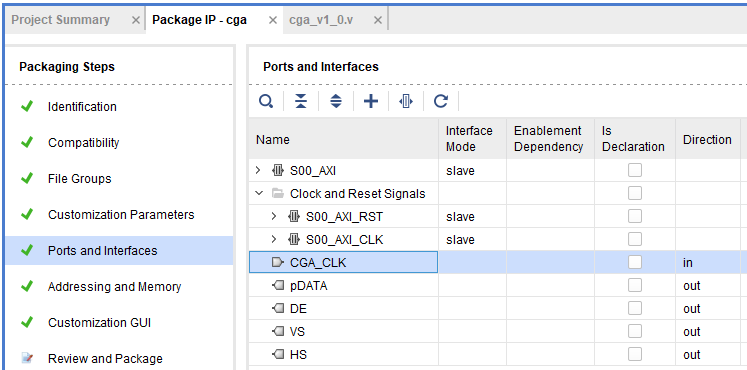Click the search magnifier icon in toolbar

click(266, 101)
